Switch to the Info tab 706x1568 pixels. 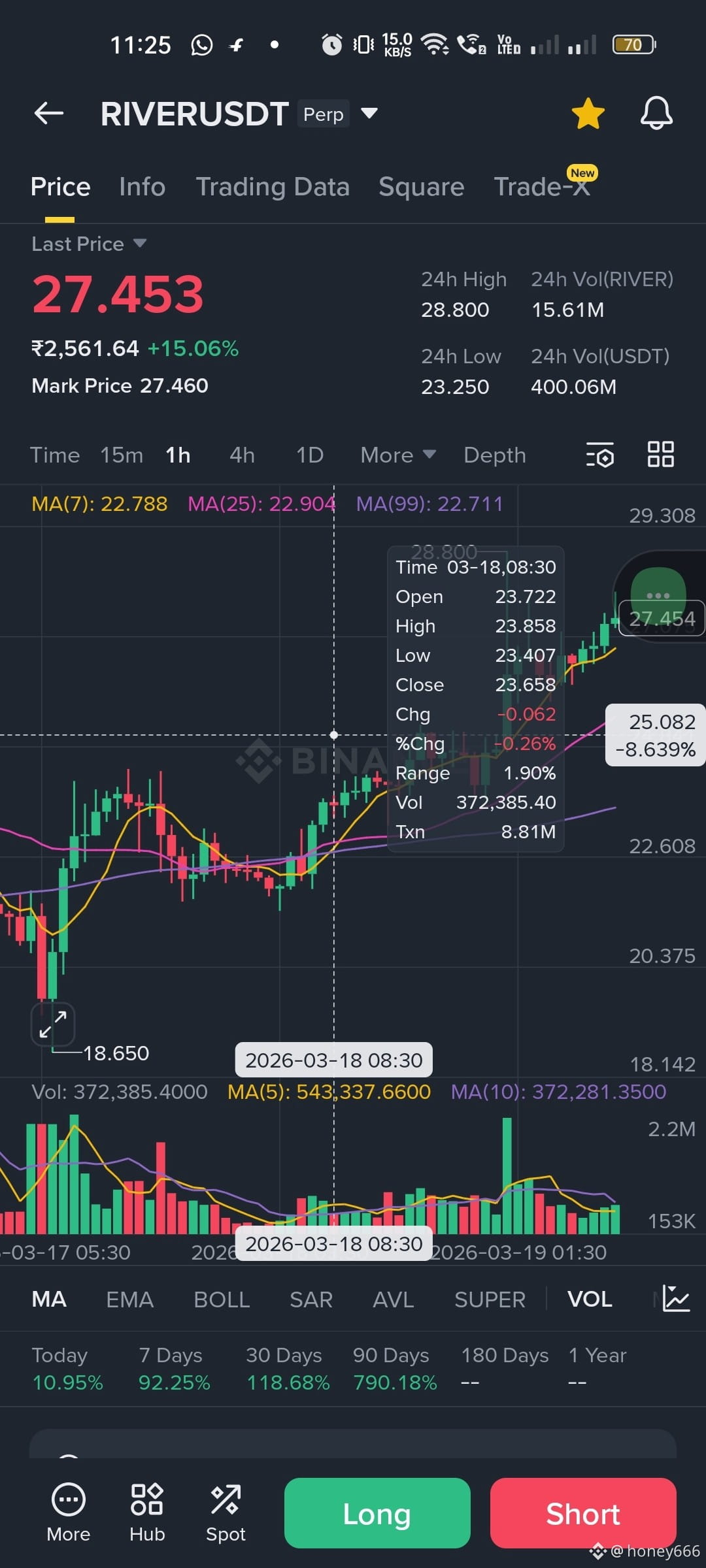[x=142, y=187]
